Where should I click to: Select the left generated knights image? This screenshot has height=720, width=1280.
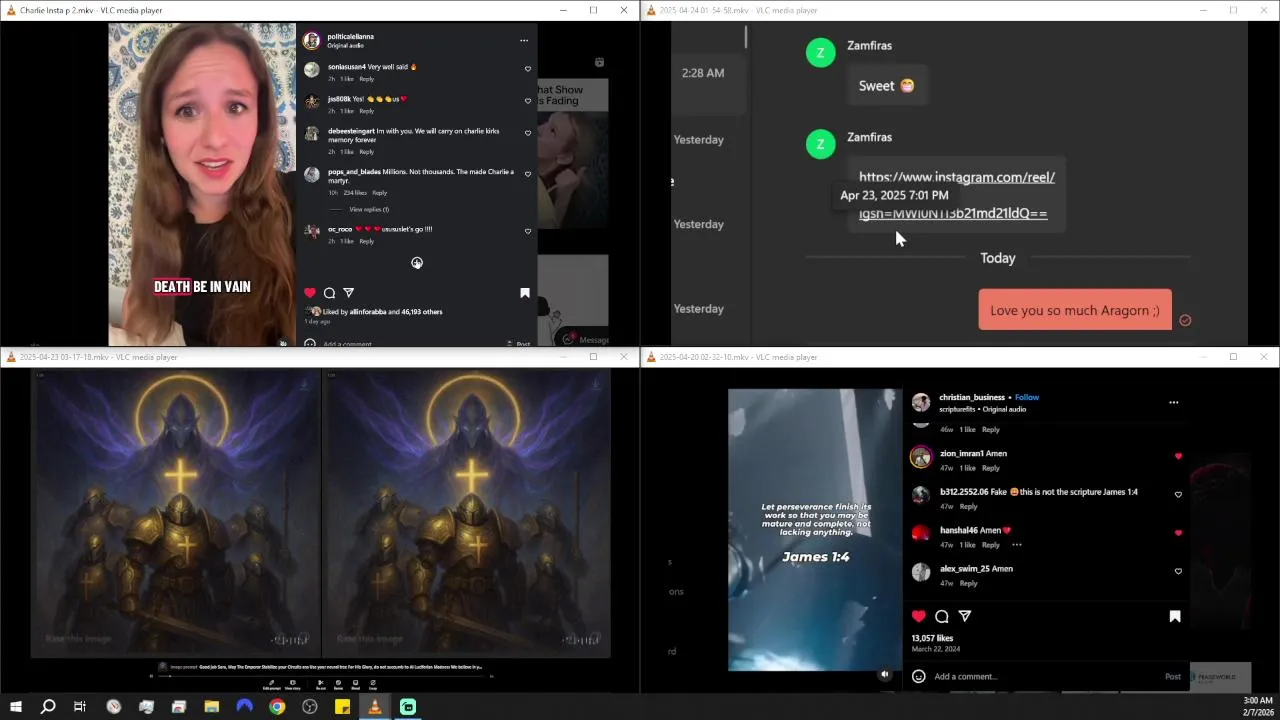176,513
